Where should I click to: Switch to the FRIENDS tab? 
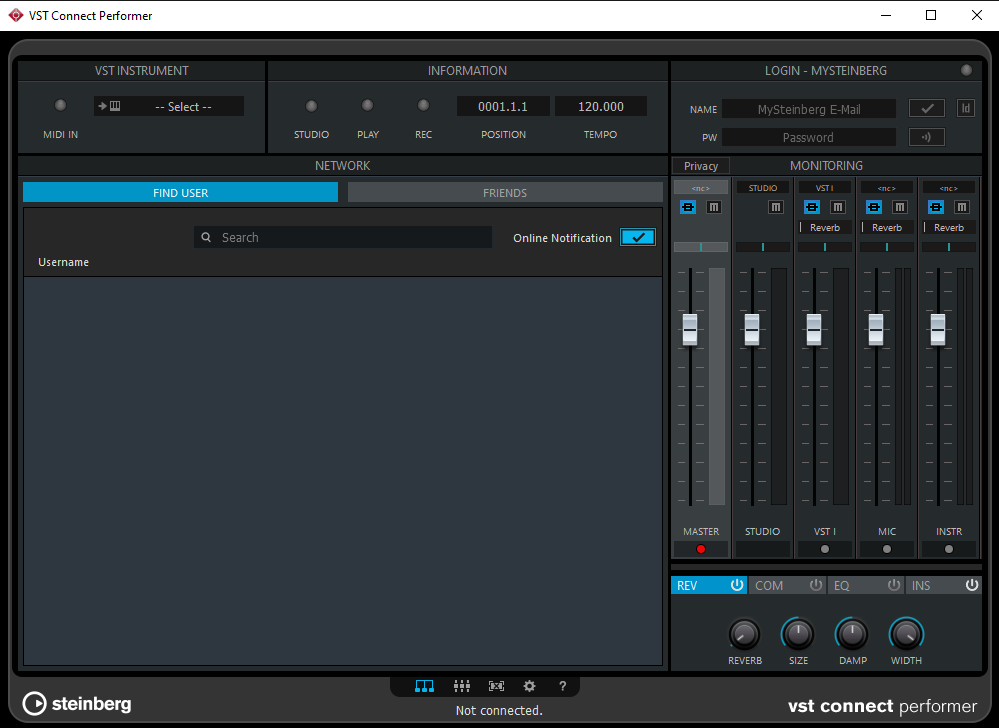click(x=505, y=192)
